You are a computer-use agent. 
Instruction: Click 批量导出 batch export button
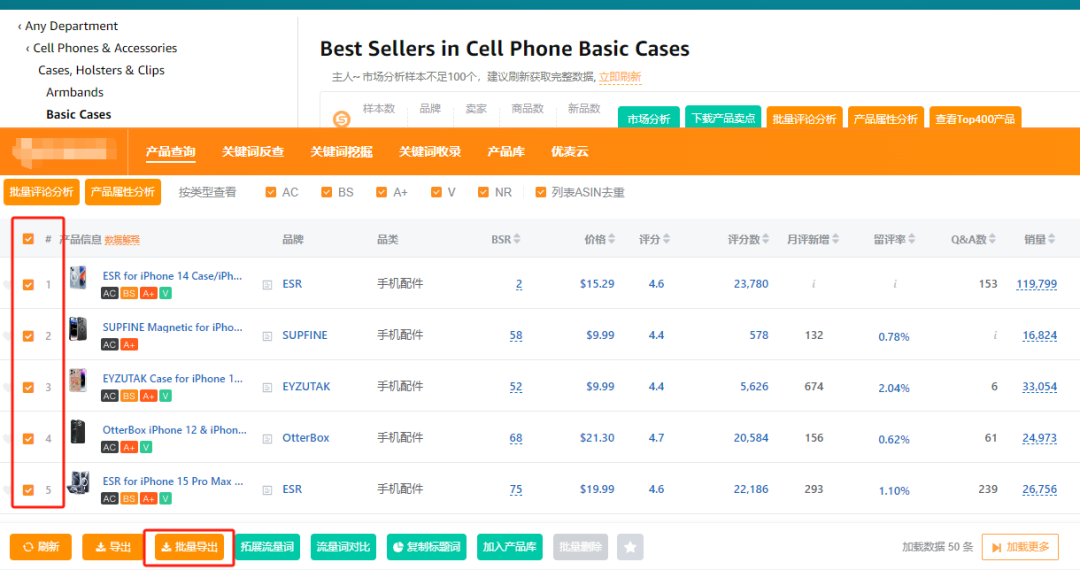click(189, 547)
